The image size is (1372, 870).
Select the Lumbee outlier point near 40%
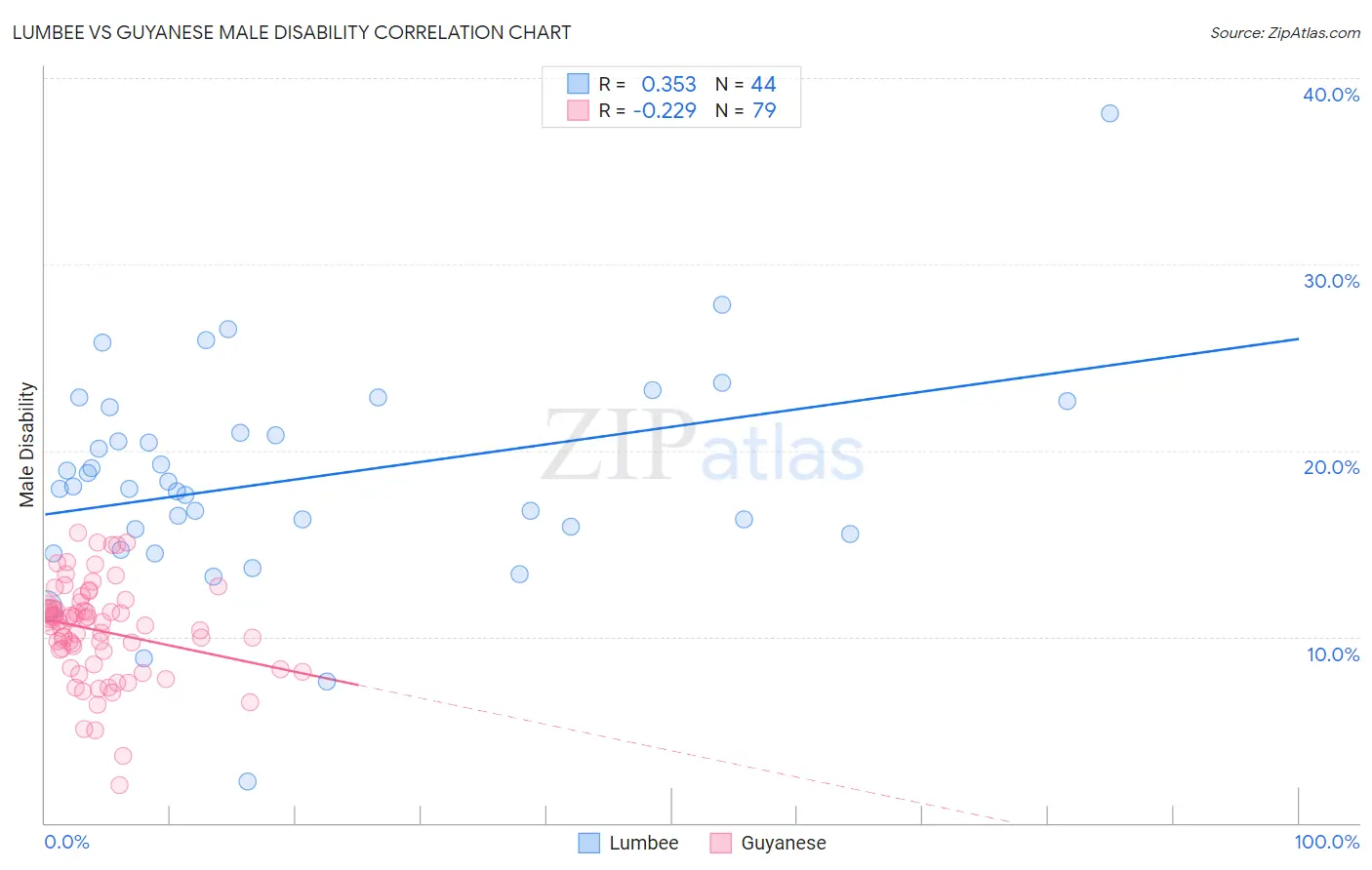(1110, 113)
